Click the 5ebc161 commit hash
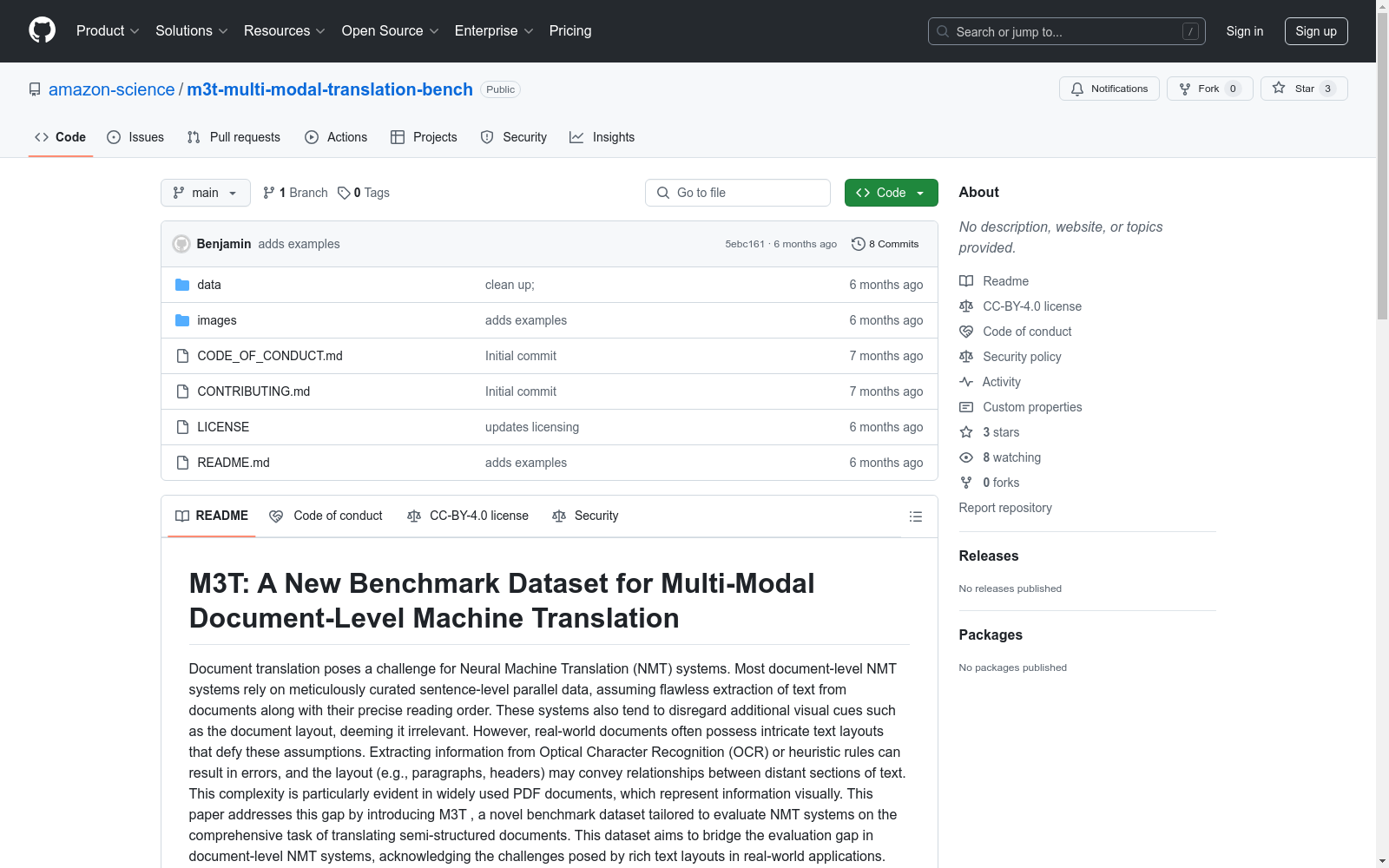Screen dimensions: 1389x868 745,244
